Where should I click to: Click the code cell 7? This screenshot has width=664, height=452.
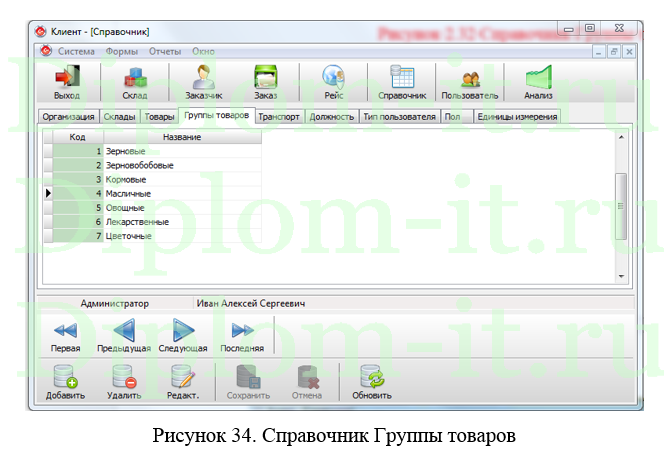pyautogui.click(x=78, y=236)
